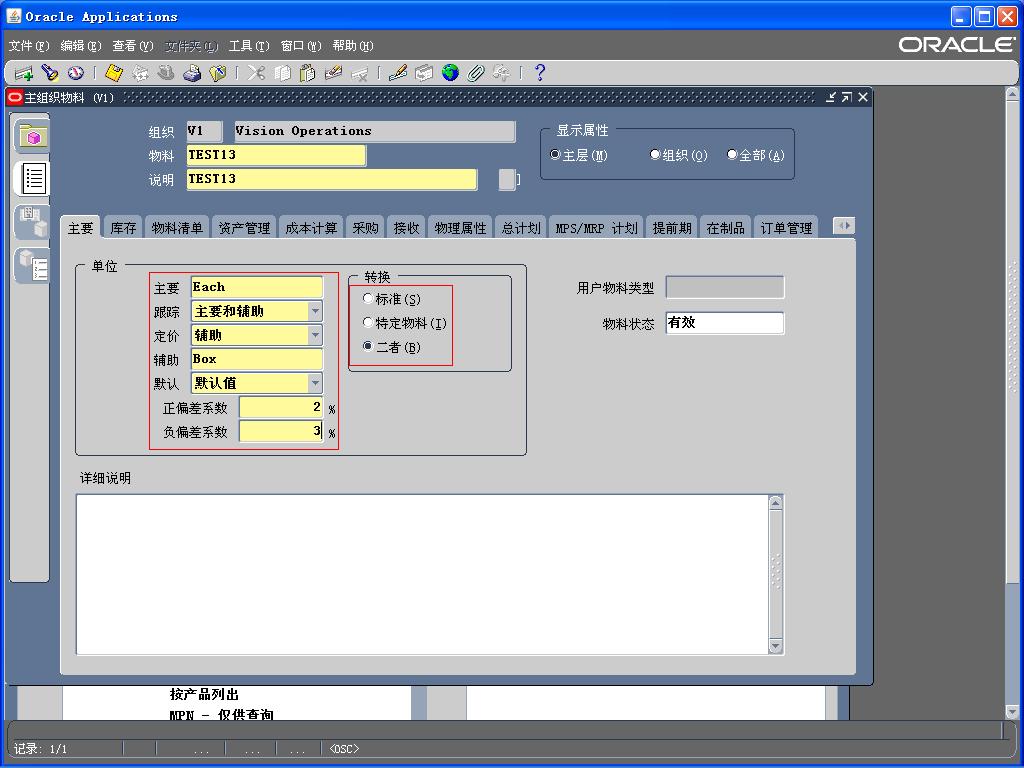Switch to the 成本计算 tab

311,228
